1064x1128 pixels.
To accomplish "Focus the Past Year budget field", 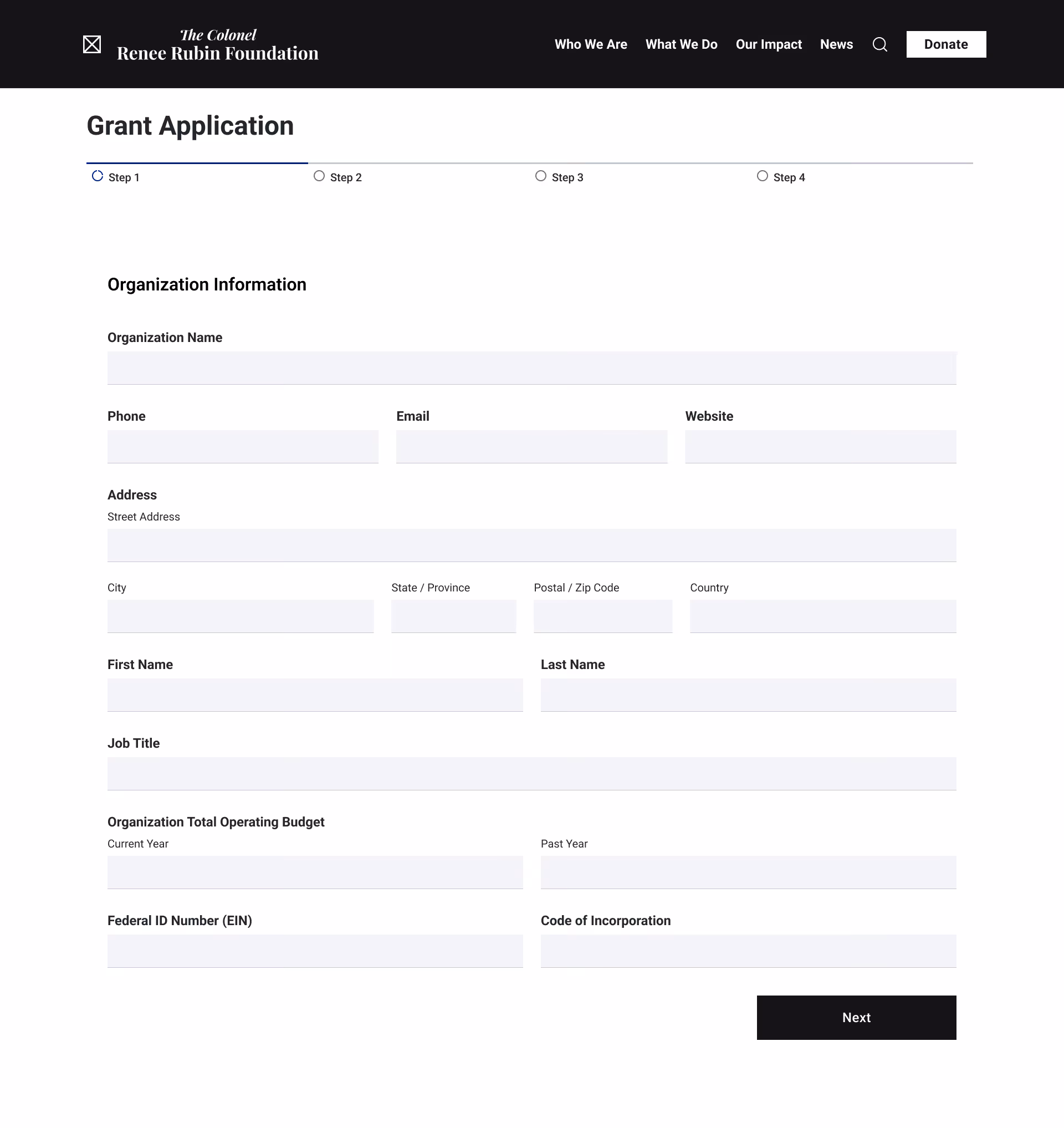I will point(749,872).
